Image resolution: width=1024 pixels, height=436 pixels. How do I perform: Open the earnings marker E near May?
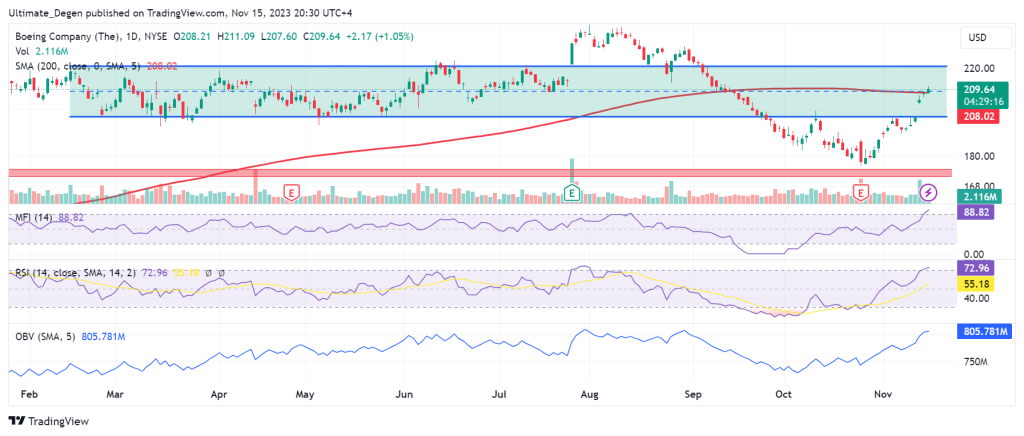point(291,192)
